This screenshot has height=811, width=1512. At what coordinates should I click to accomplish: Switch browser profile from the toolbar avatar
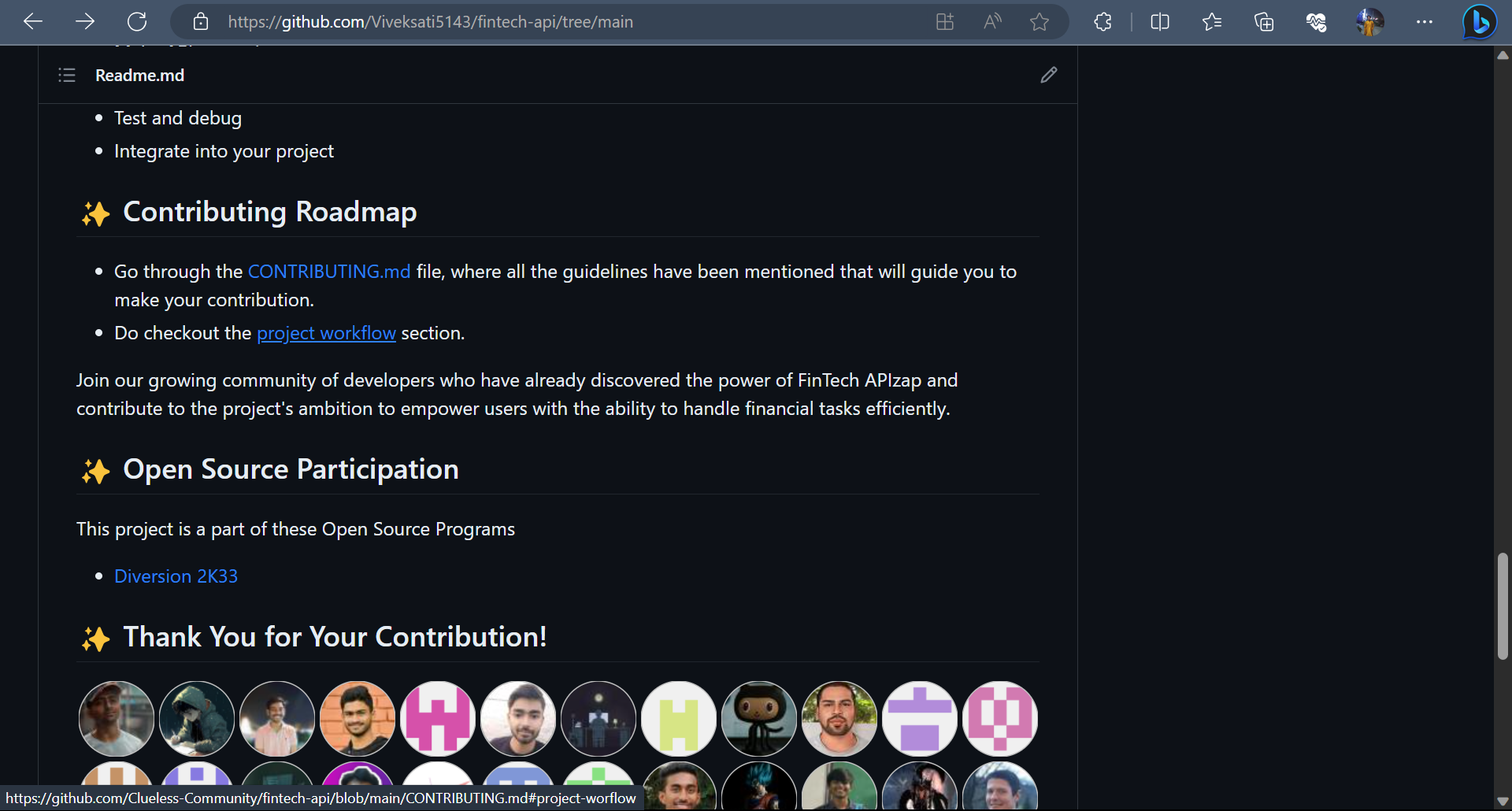click(x=1370, y=21)
